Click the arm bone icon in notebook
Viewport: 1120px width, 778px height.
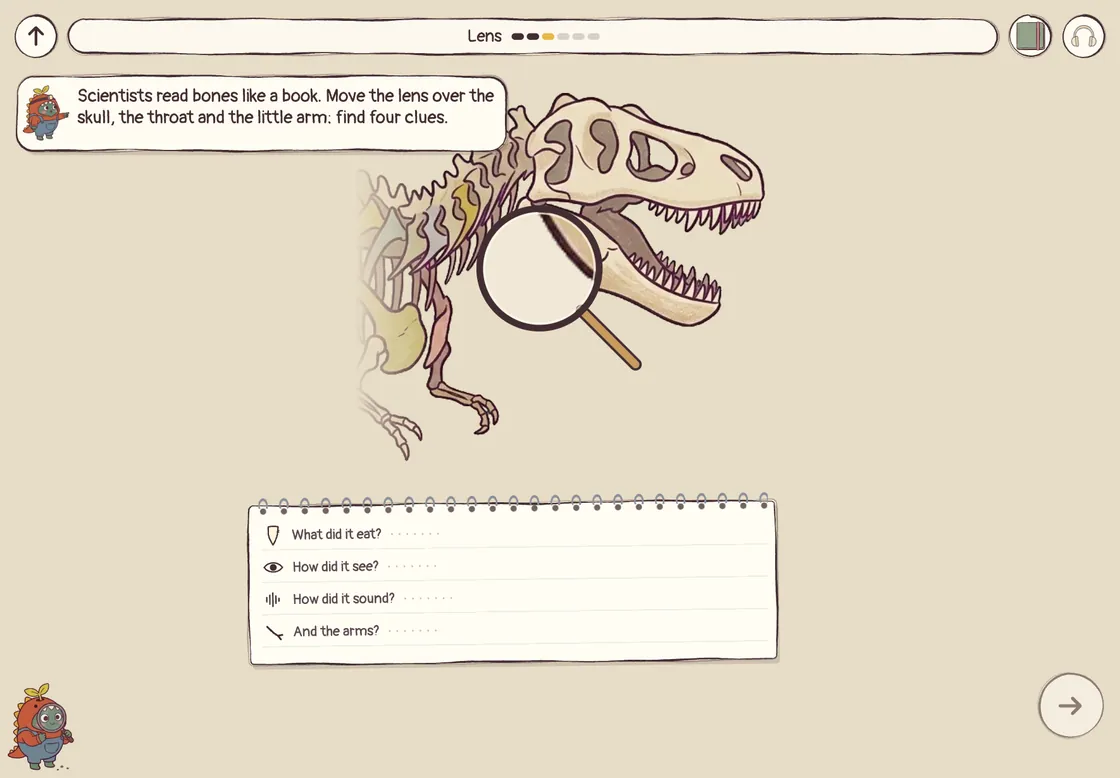coord(274,632)
